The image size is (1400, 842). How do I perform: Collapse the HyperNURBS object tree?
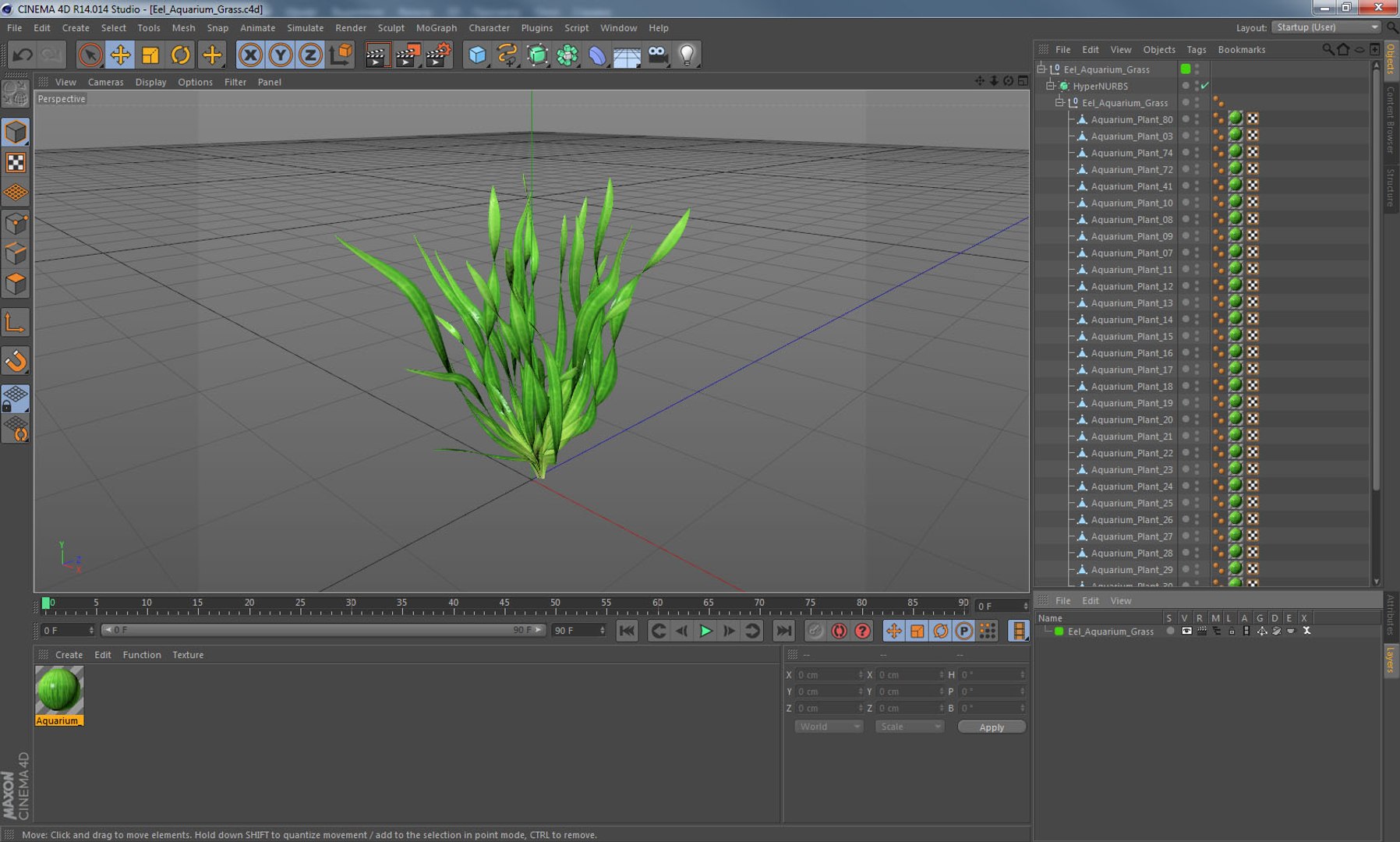(x=1050, y=86)
